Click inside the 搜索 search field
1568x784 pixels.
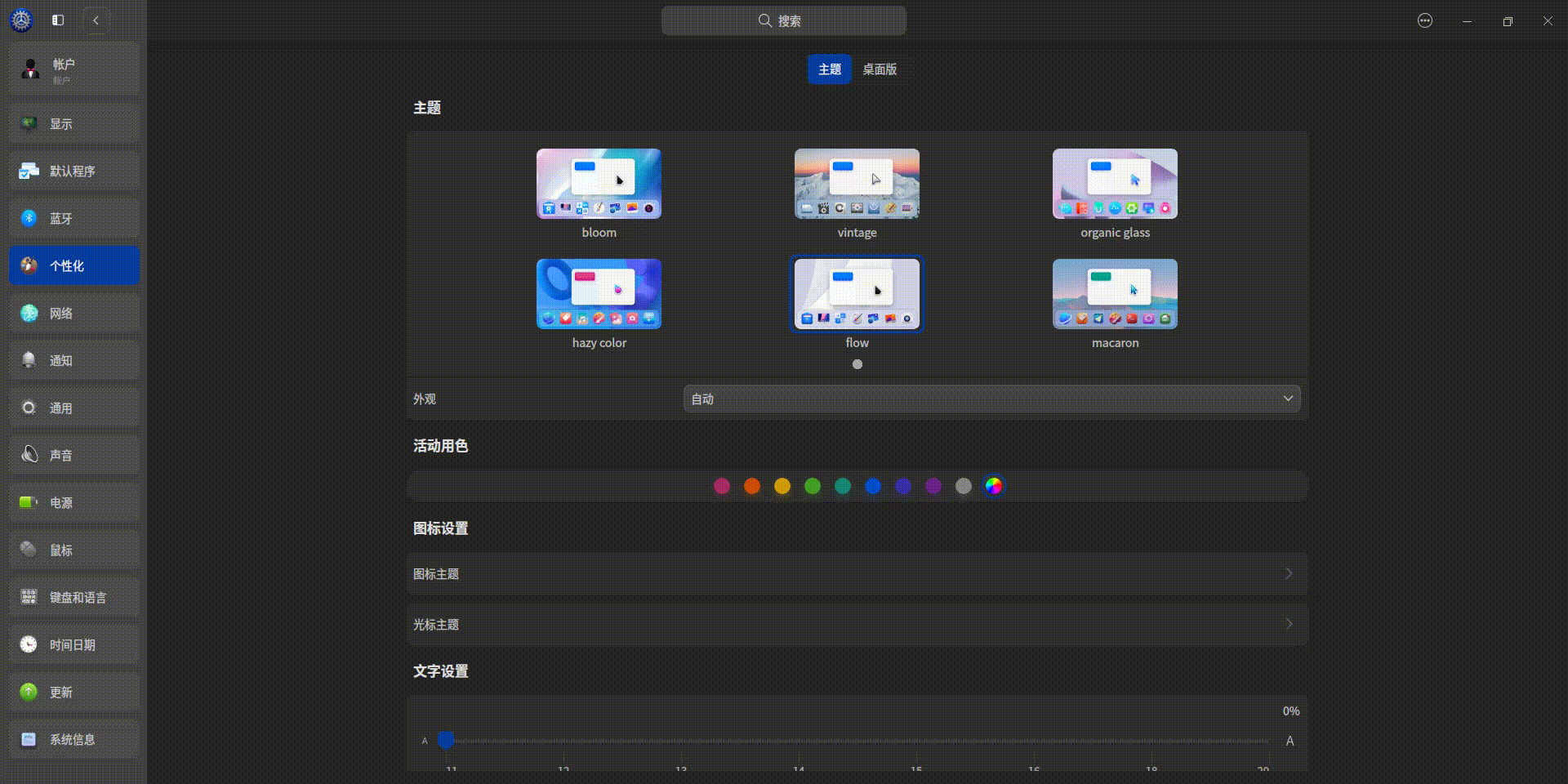click(784, 20)
